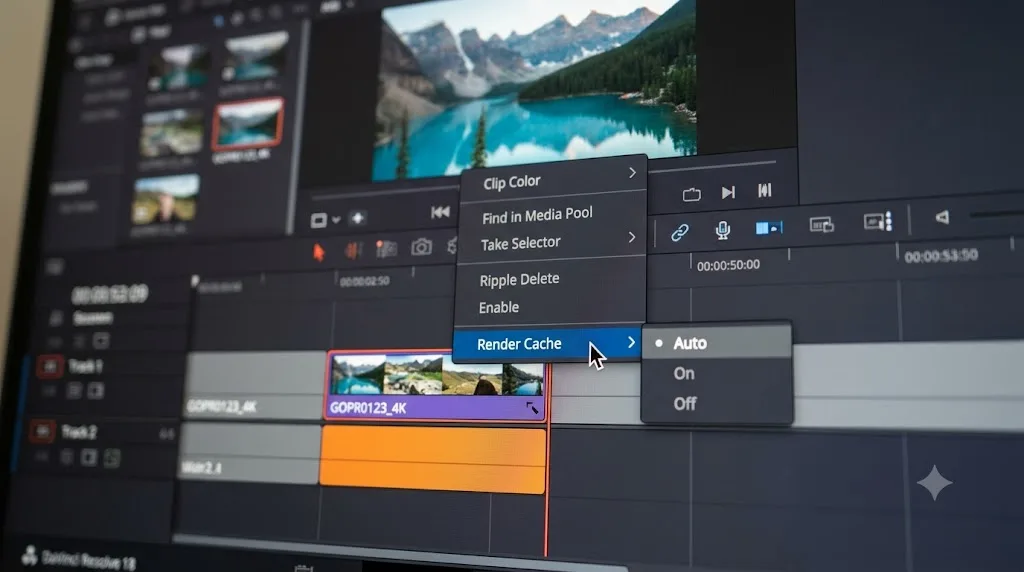Click the toolbar icon with three vertical dots

878,222
